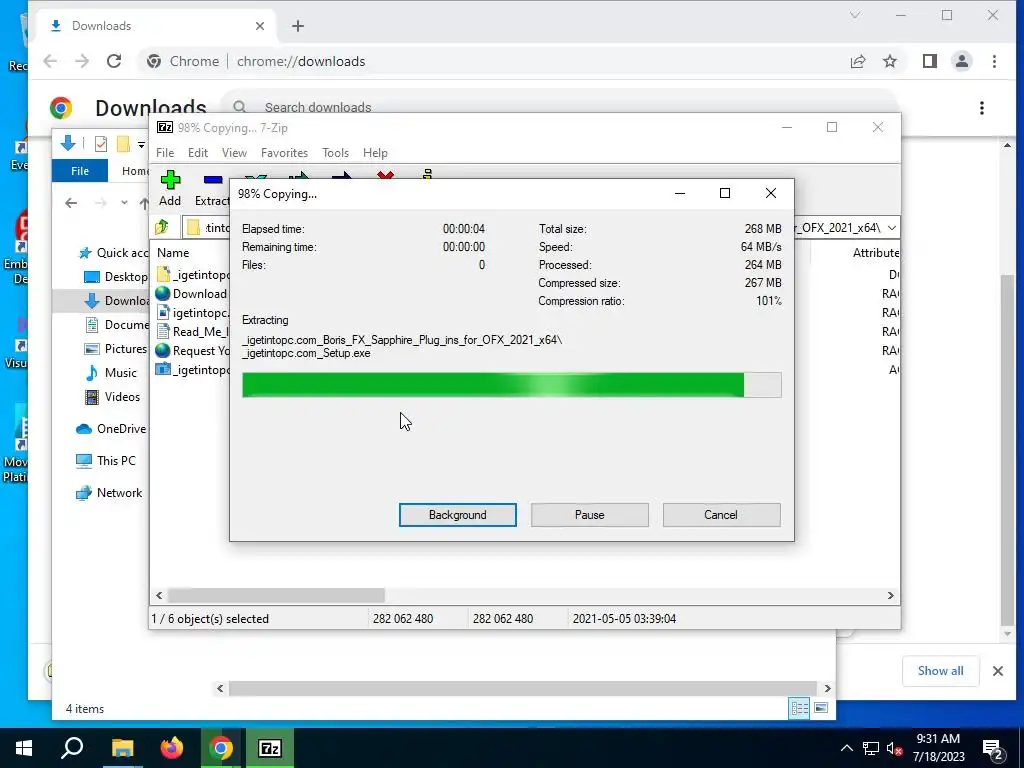Viewport: 1024px width, 768px height.
Task: Open the 7-Zip Tools menu
Action: click(335, 153)
